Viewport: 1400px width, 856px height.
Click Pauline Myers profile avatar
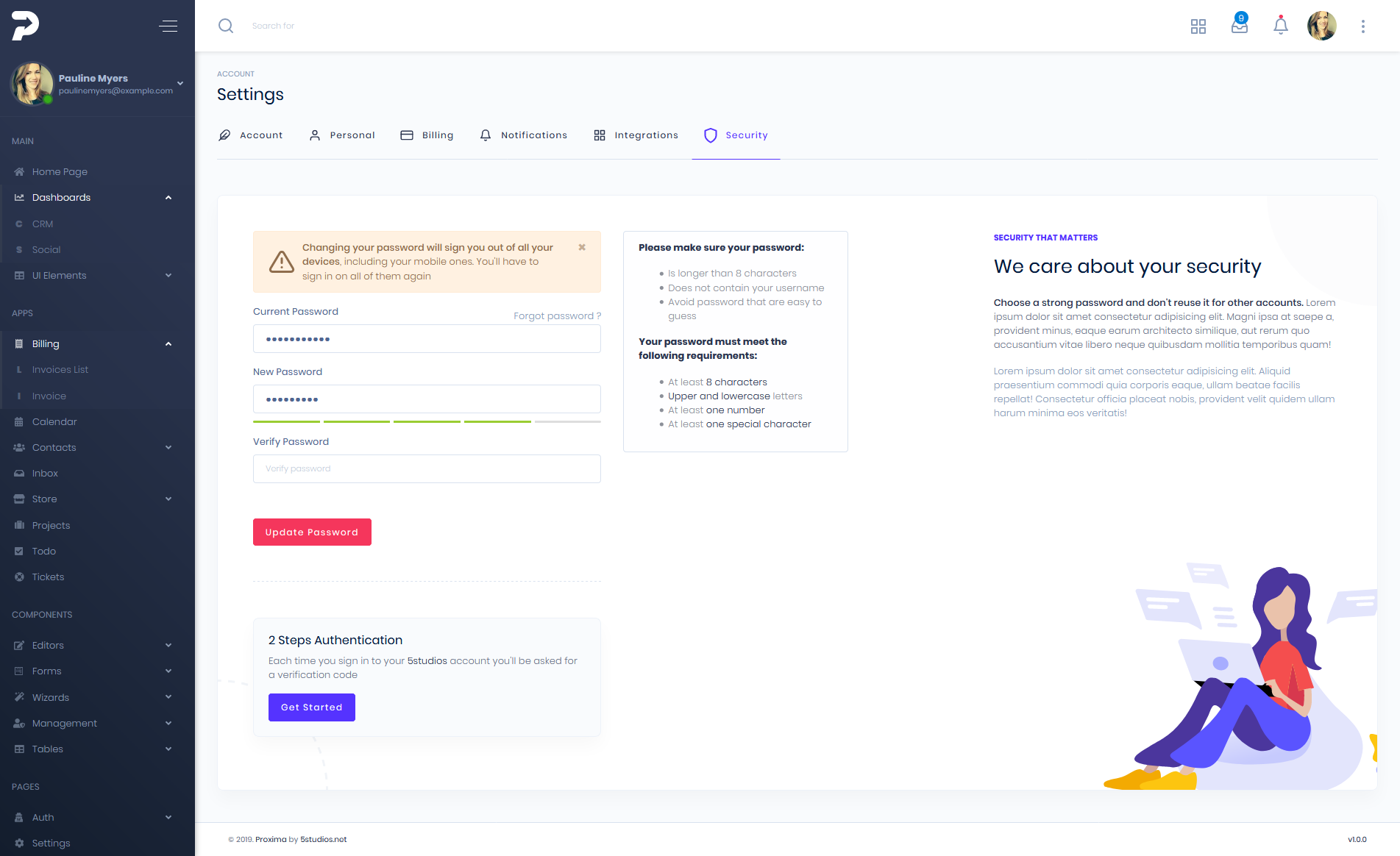click(32, 83)
